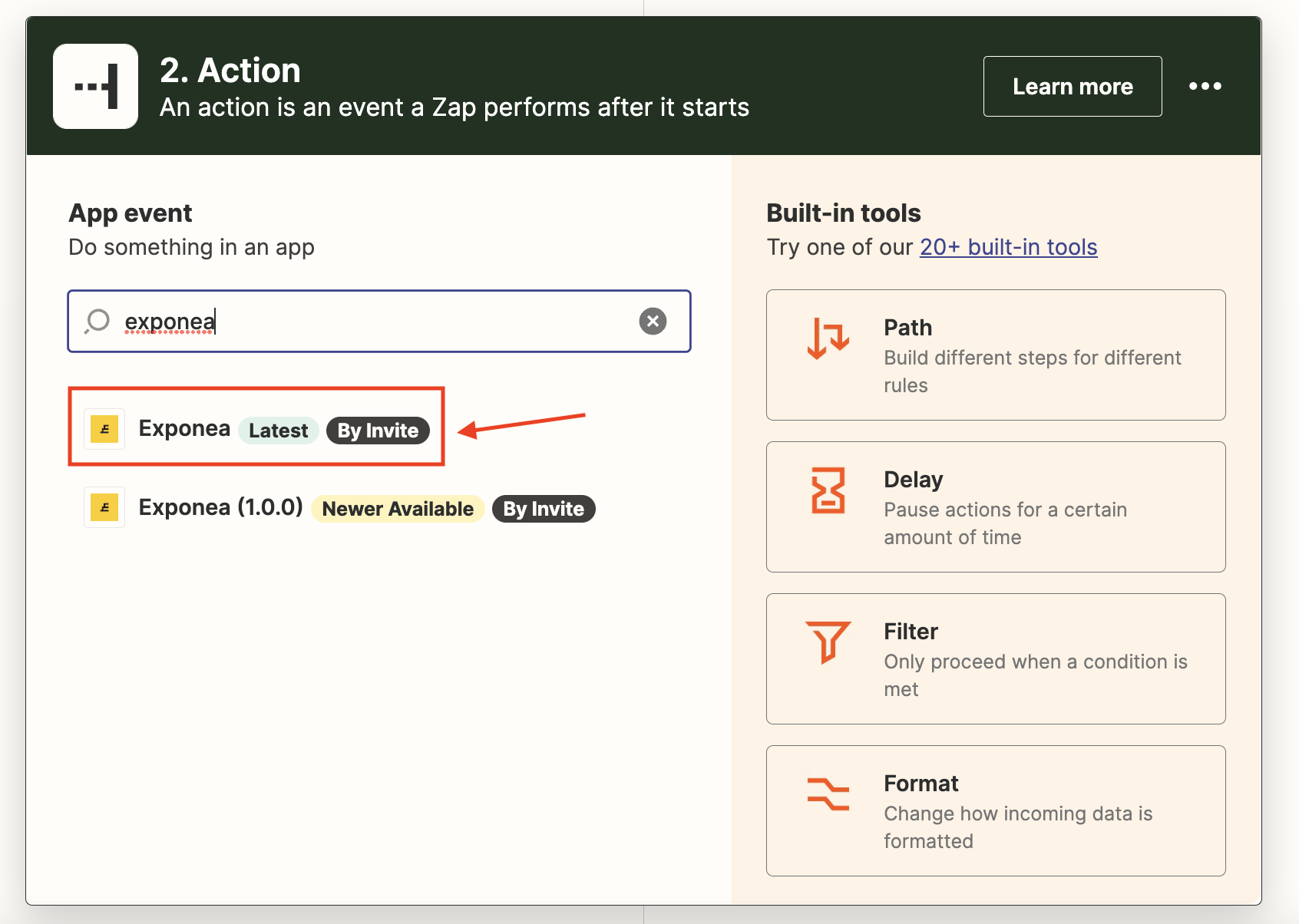1299x924 pixels.
Task: Click the Exponea Latest yellow app icon
Action: 104,428
